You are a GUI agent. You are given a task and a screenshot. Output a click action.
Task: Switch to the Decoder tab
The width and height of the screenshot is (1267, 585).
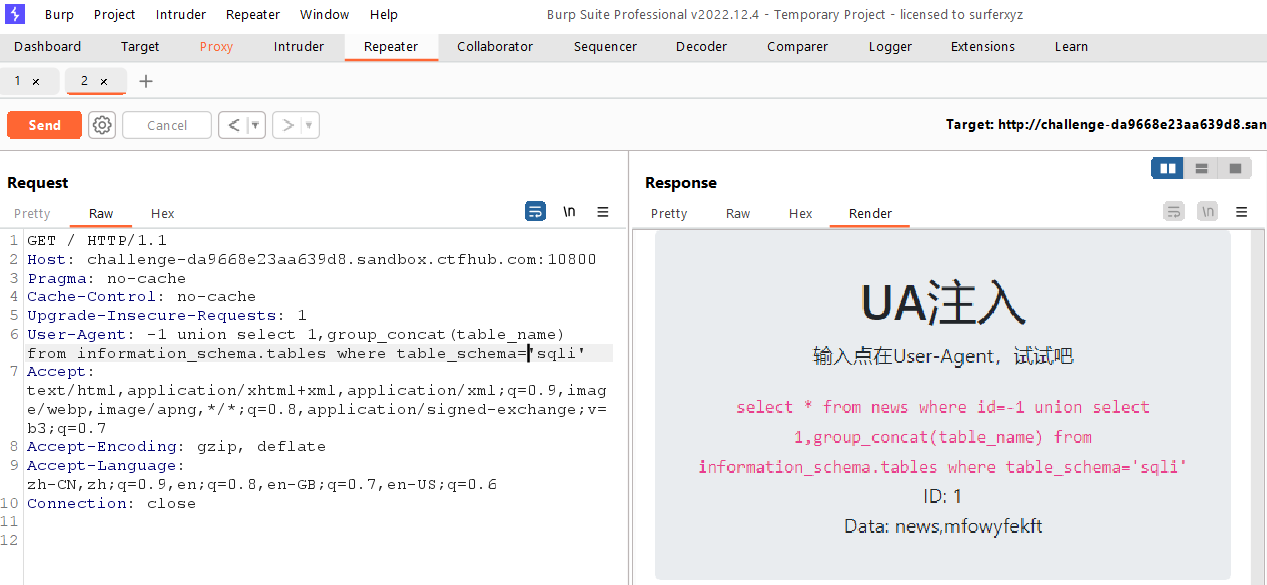[x=701, y=47]
